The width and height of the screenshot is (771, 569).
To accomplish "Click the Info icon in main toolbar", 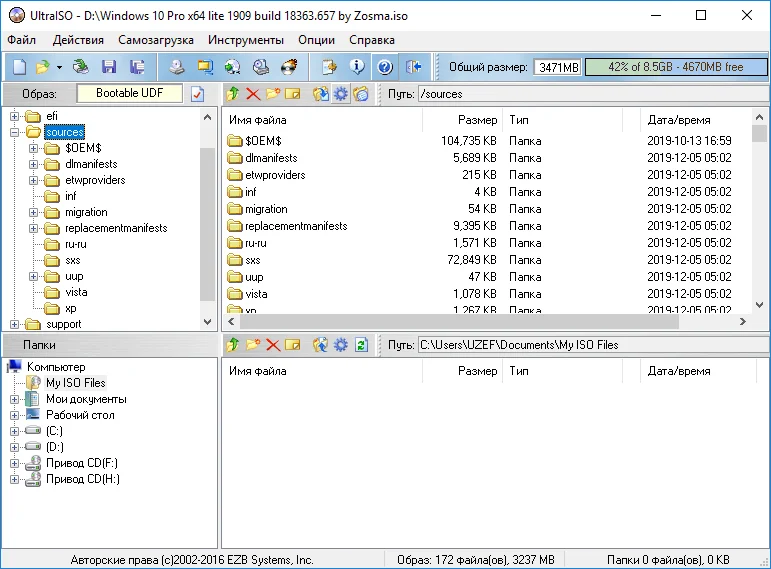I will [x=356, y=67].
